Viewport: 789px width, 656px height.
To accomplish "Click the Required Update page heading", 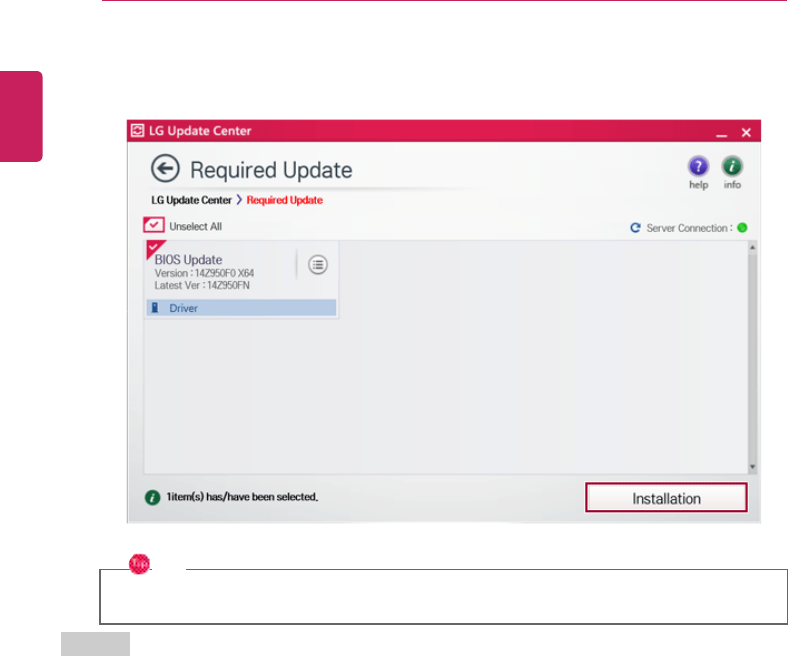I will 271,170.
